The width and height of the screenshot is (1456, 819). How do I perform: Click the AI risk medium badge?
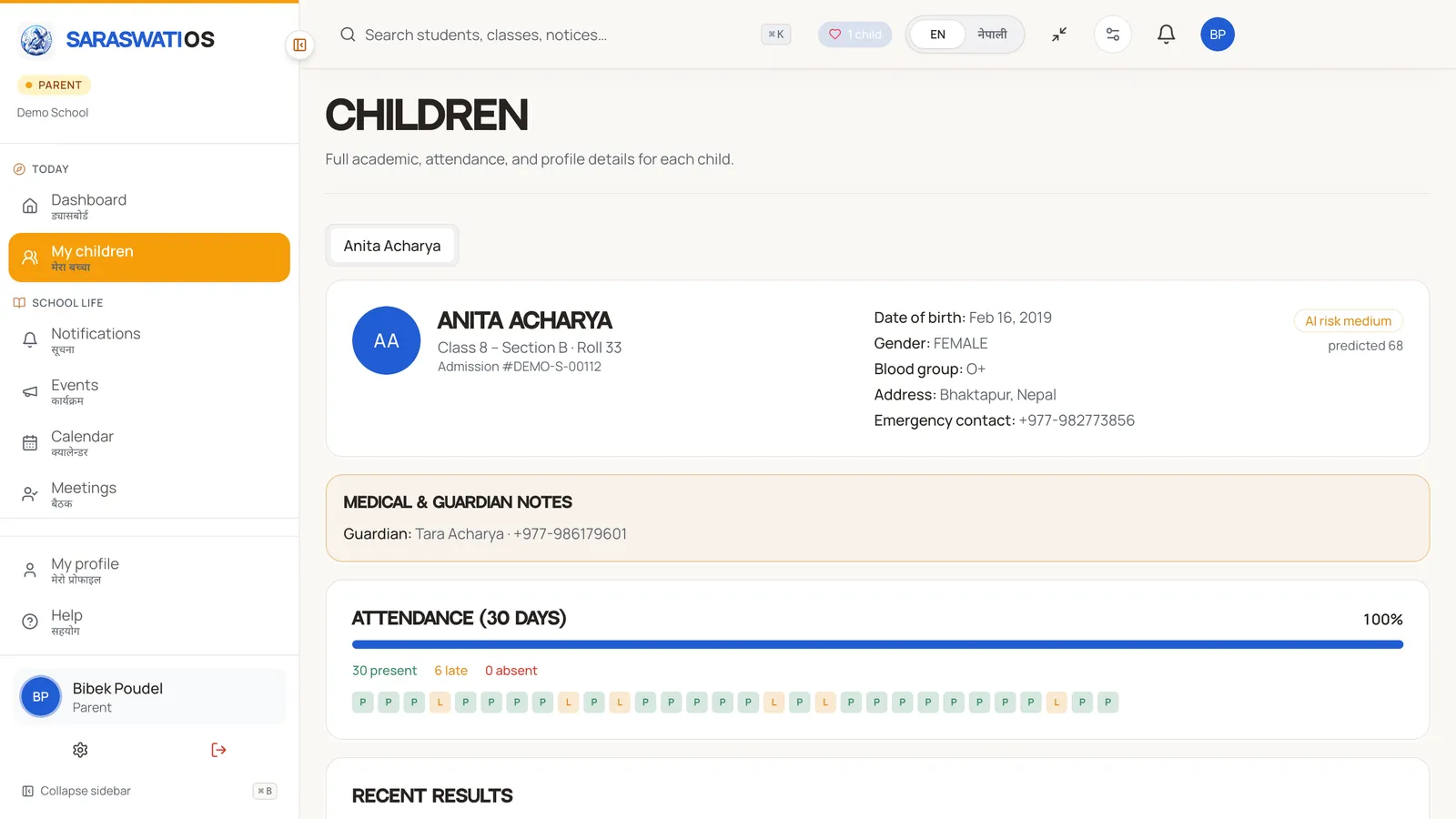coord(1348,321)
